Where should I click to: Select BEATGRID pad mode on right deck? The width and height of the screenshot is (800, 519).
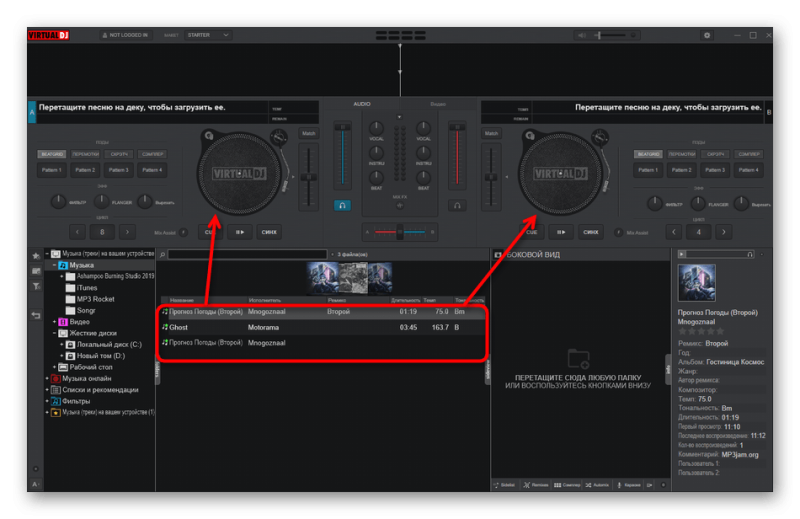point(648,154)
